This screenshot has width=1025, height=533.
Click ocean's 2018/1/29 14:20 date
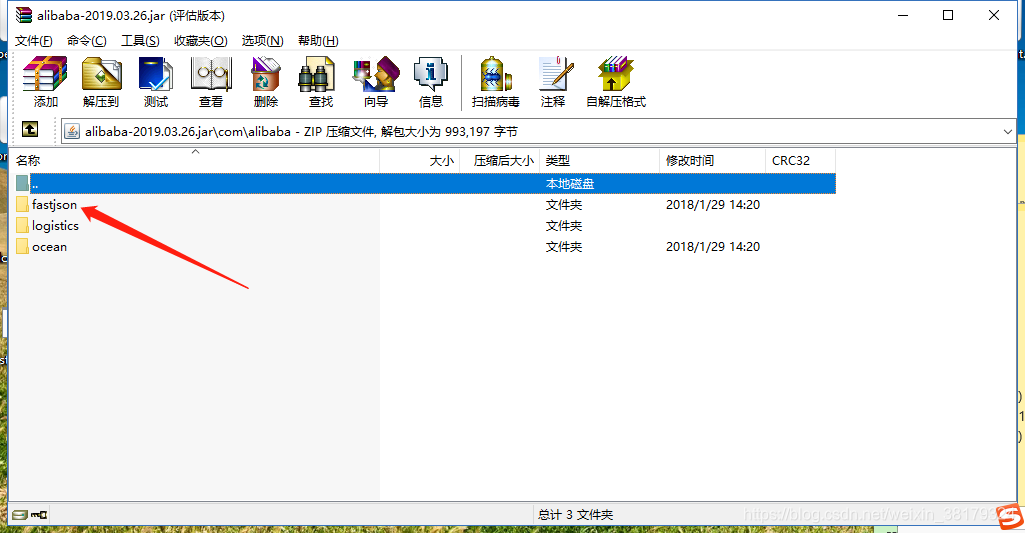click(713, 247)
